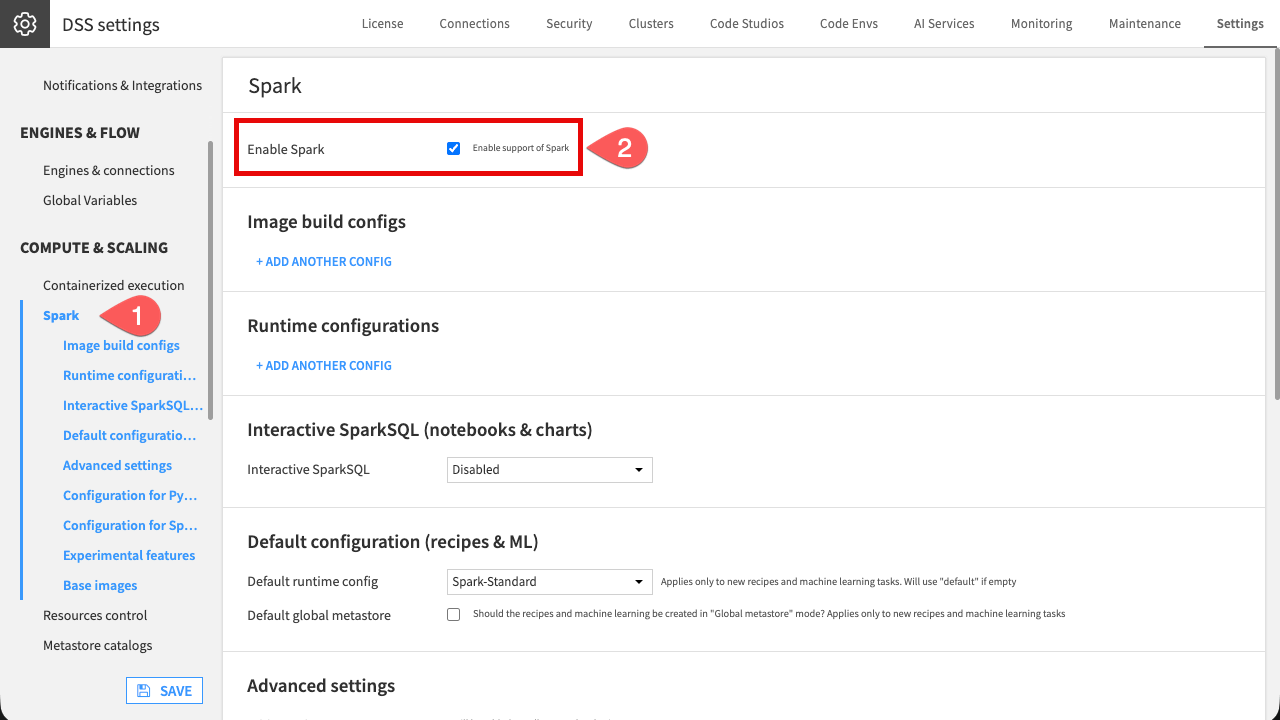Open the Monitoring tab
1280x720 pixels.
[1041, 23]
